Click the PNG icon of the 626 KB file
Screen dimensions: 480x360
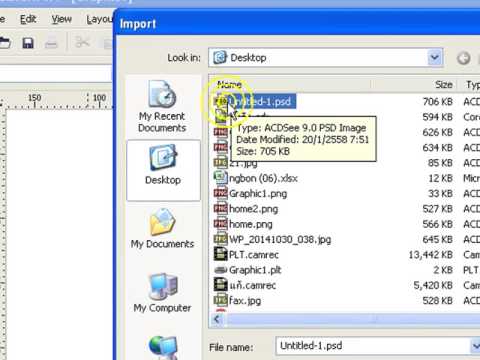pyautogui.click(x=220, y=132)
